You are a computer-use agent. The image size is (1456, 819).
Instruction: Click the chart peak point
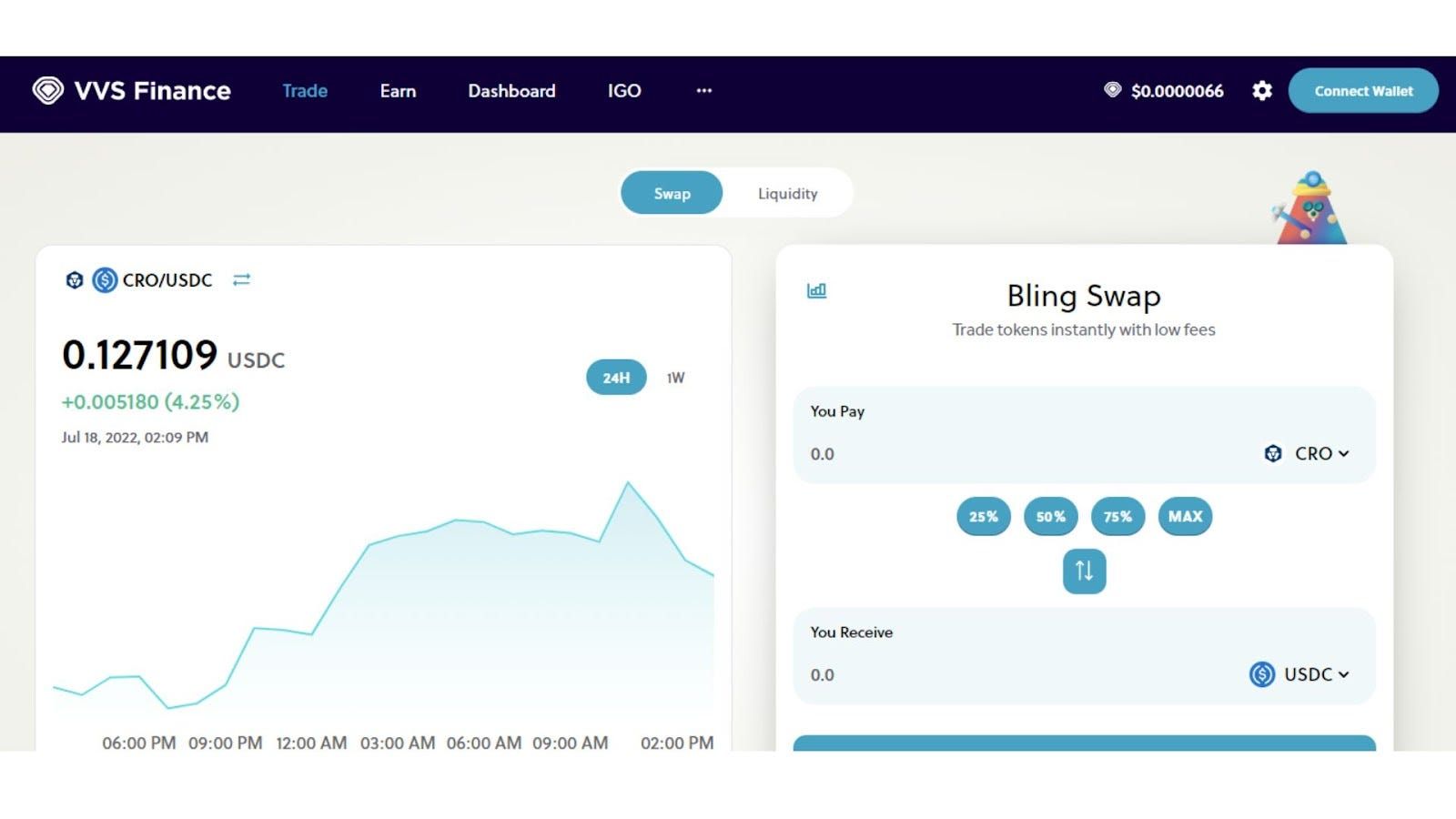tap(628, 482)
